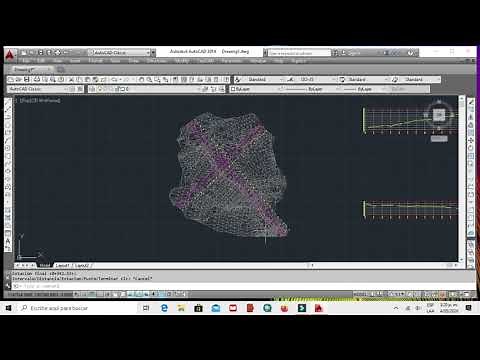Click the Help question mark icon
The width and height of the screenshot is (480, 360).
(x=411, y=53)
